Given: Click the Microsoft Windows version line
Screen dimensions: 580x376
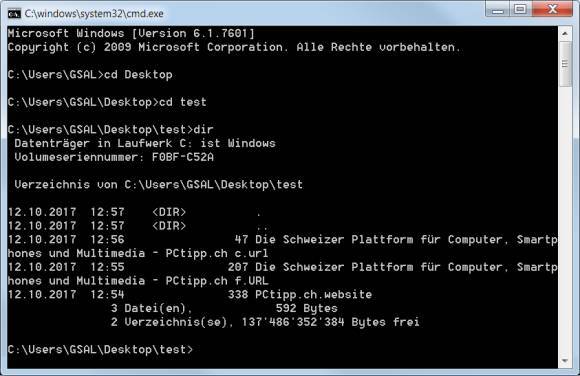Looking at the screenshot, I should coord(131,33).
